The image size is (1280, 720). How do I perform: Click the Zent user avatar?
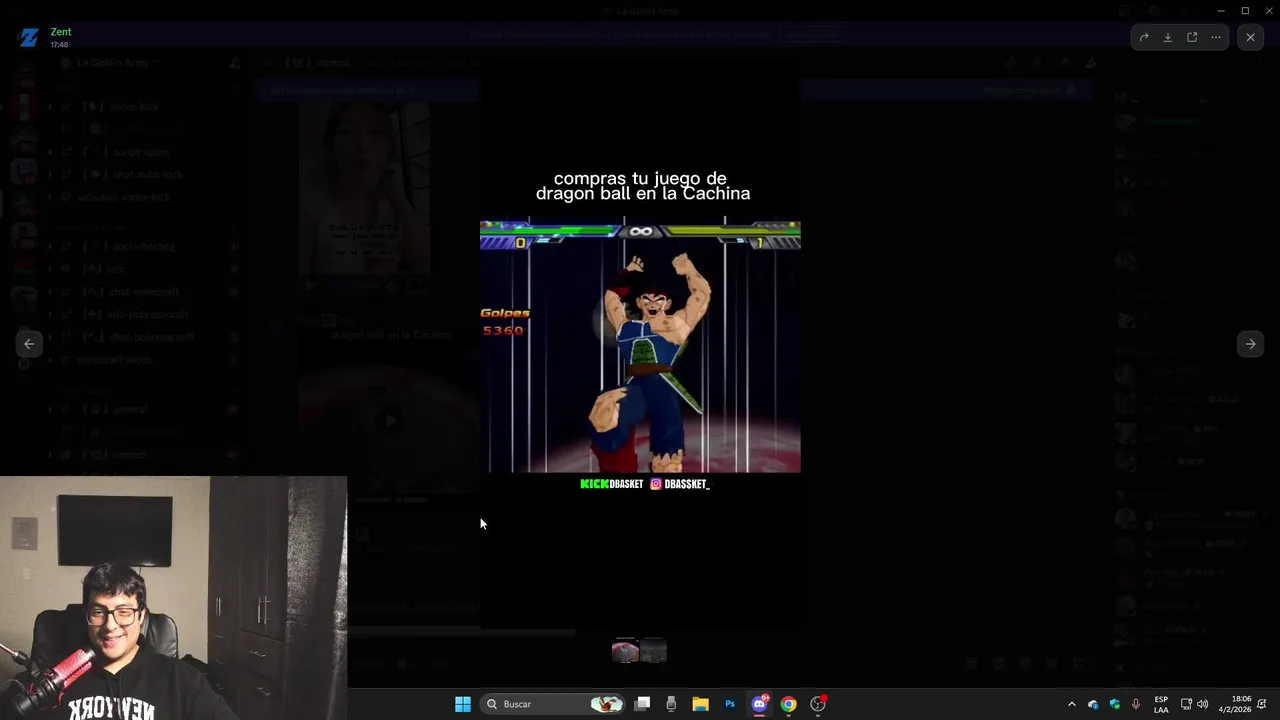[x=29, y=38]
